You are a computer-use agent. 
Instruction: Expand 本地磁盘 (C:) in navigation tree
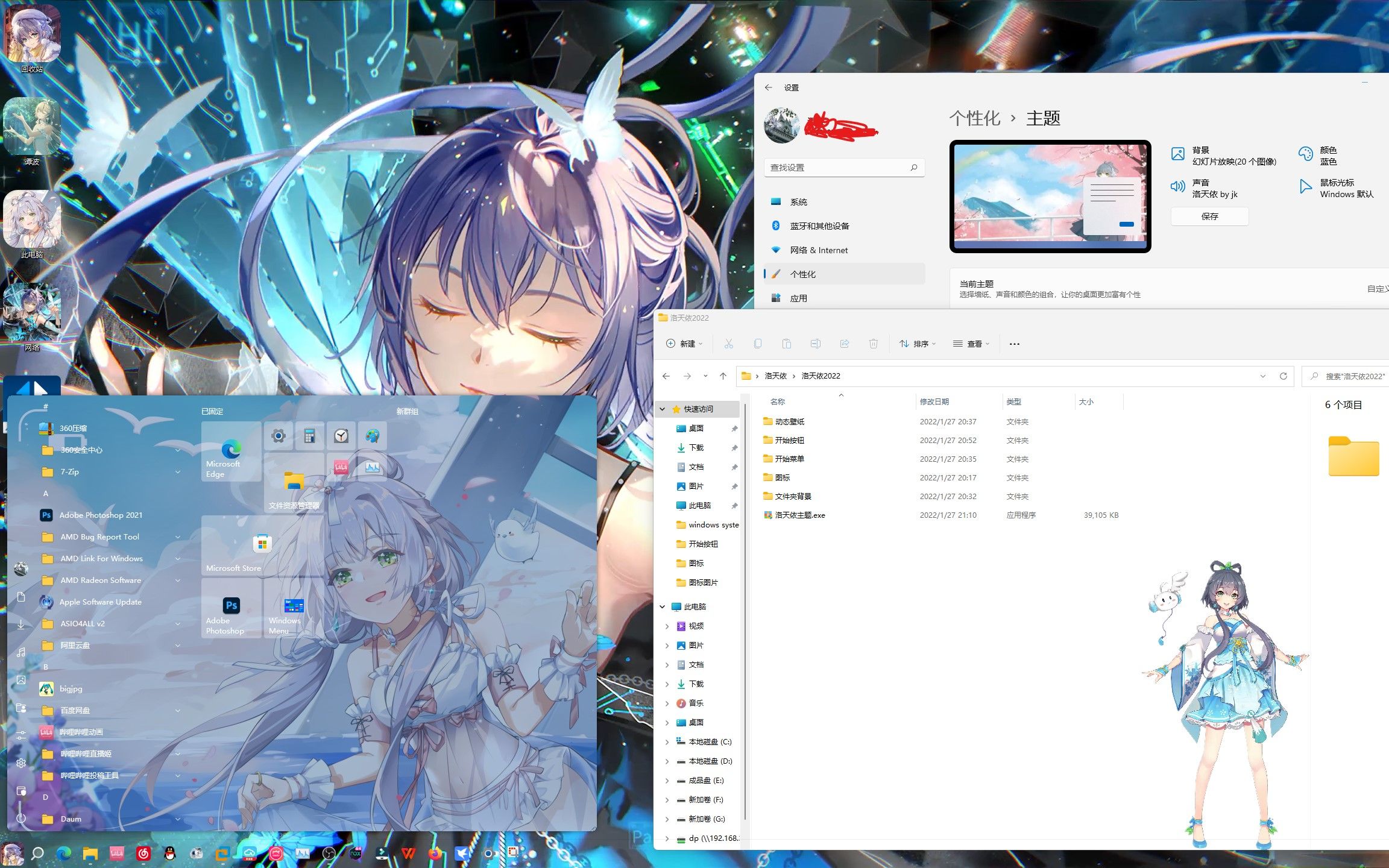click(x=667, y=742)
